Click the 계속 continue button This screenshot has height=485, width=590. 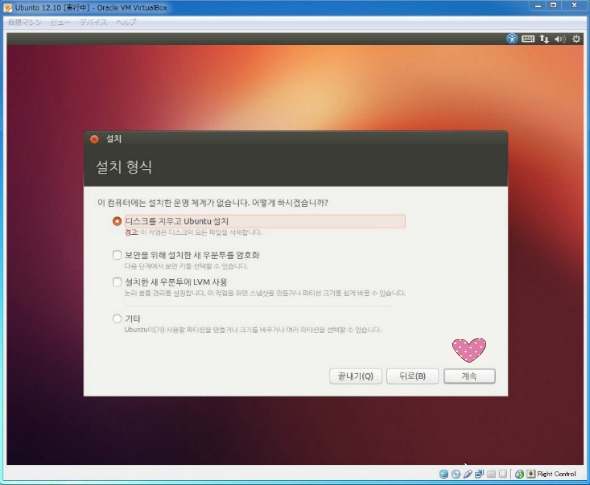click(470, 376)
